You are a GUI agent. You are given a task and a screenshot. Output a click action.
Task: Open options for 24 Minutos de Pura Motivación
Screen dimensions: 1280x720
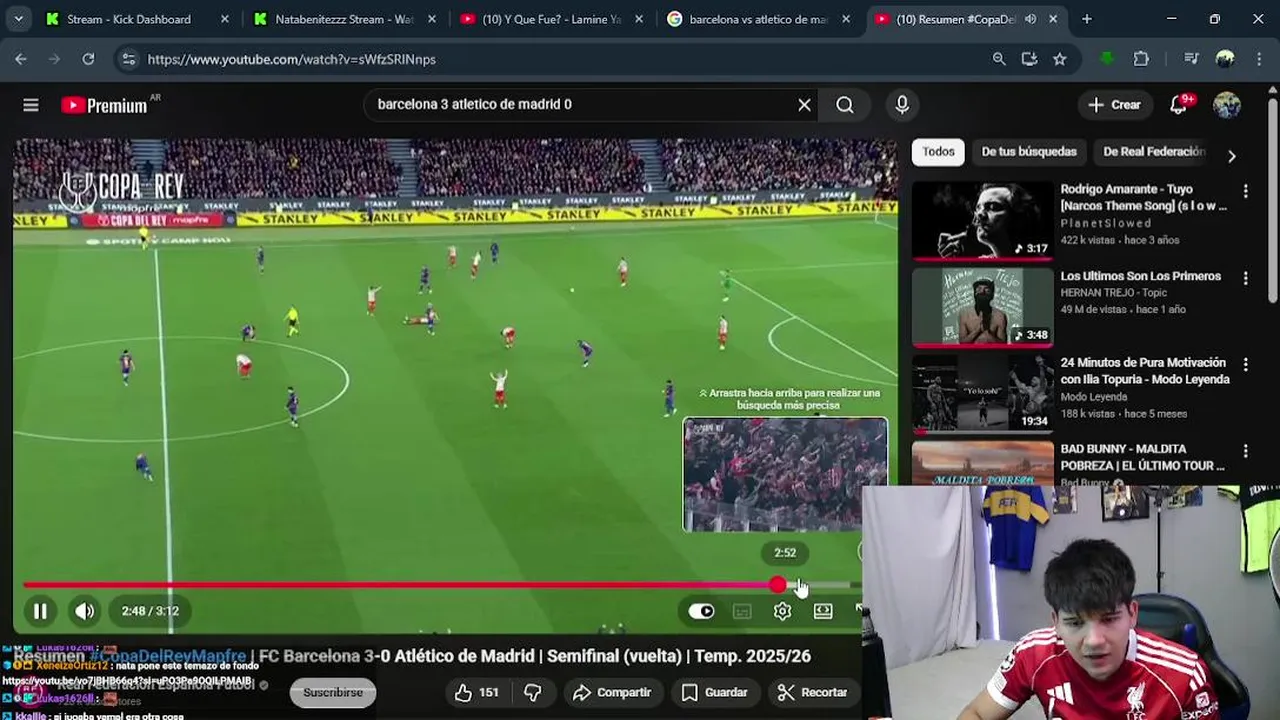pyautogui.click(x=1246, y=364)
